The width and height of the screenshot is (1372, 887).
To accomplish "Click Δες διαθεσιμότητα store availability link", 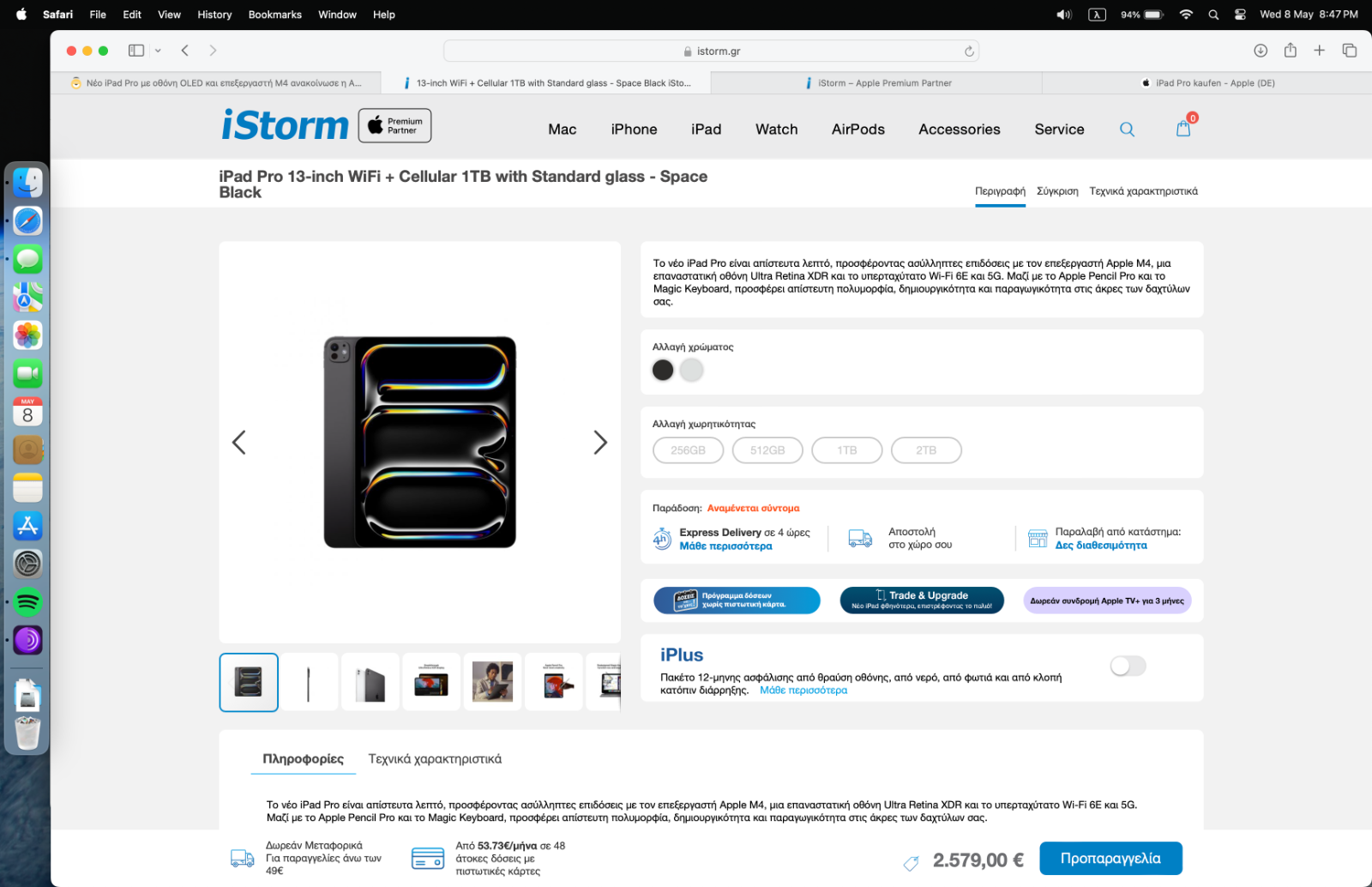I will tap(1101, 546).
